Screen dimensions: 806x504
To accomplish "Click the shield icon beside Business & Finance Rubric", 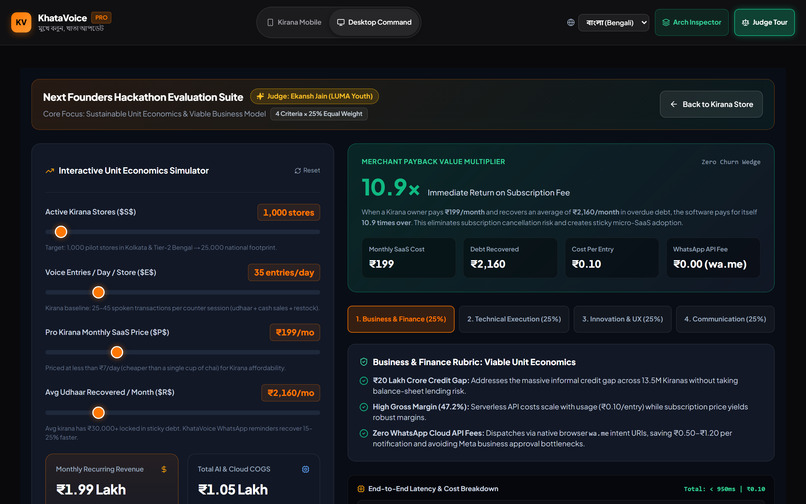I will coord(363,362).
